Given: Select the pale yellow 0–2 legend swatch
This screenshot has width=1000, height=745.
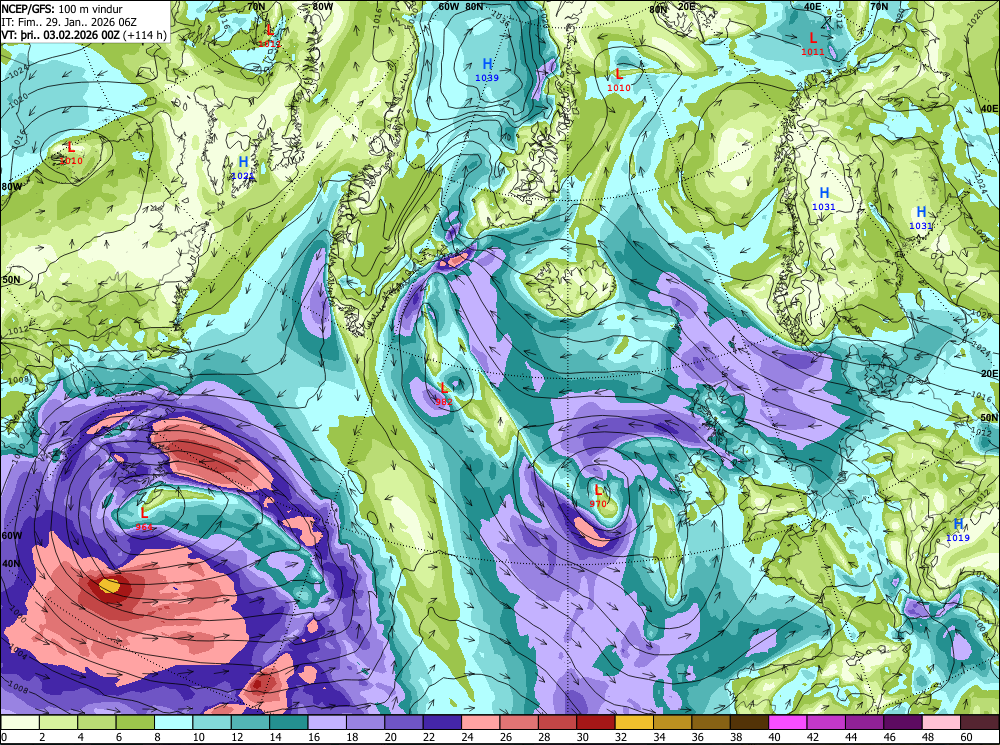Looking at the screenshot, I should 20,722.
